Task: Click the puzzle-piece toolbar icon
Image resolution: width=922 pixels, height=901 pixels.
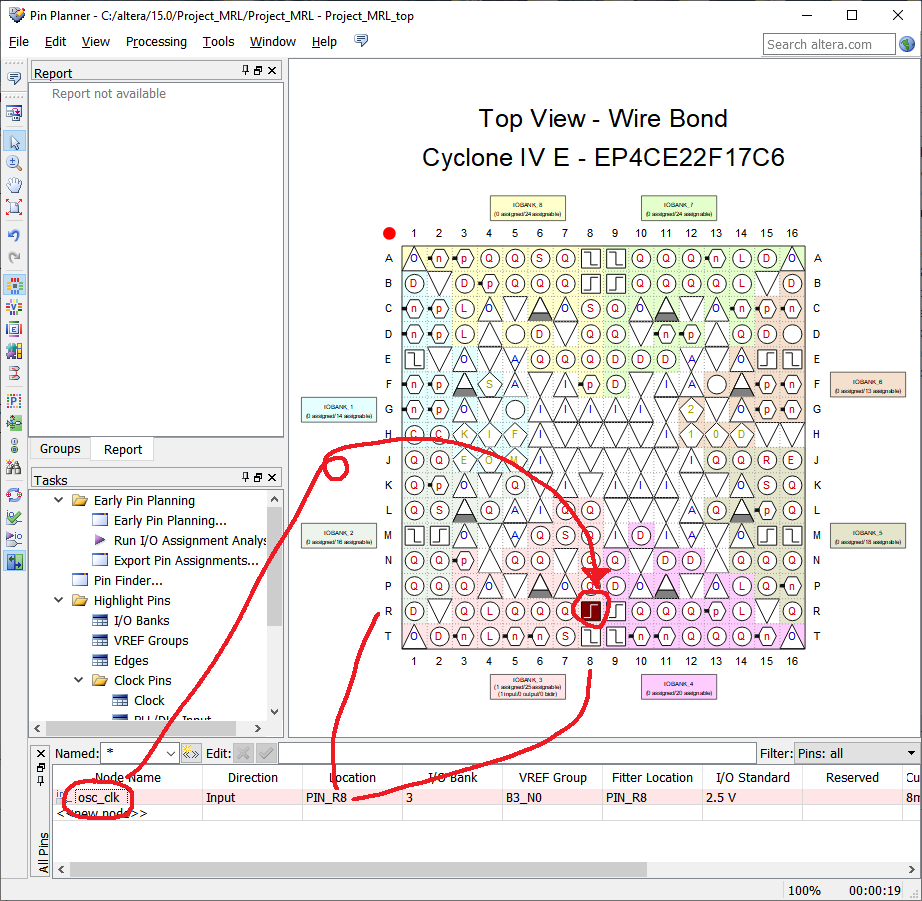Action: coord(14,351)
